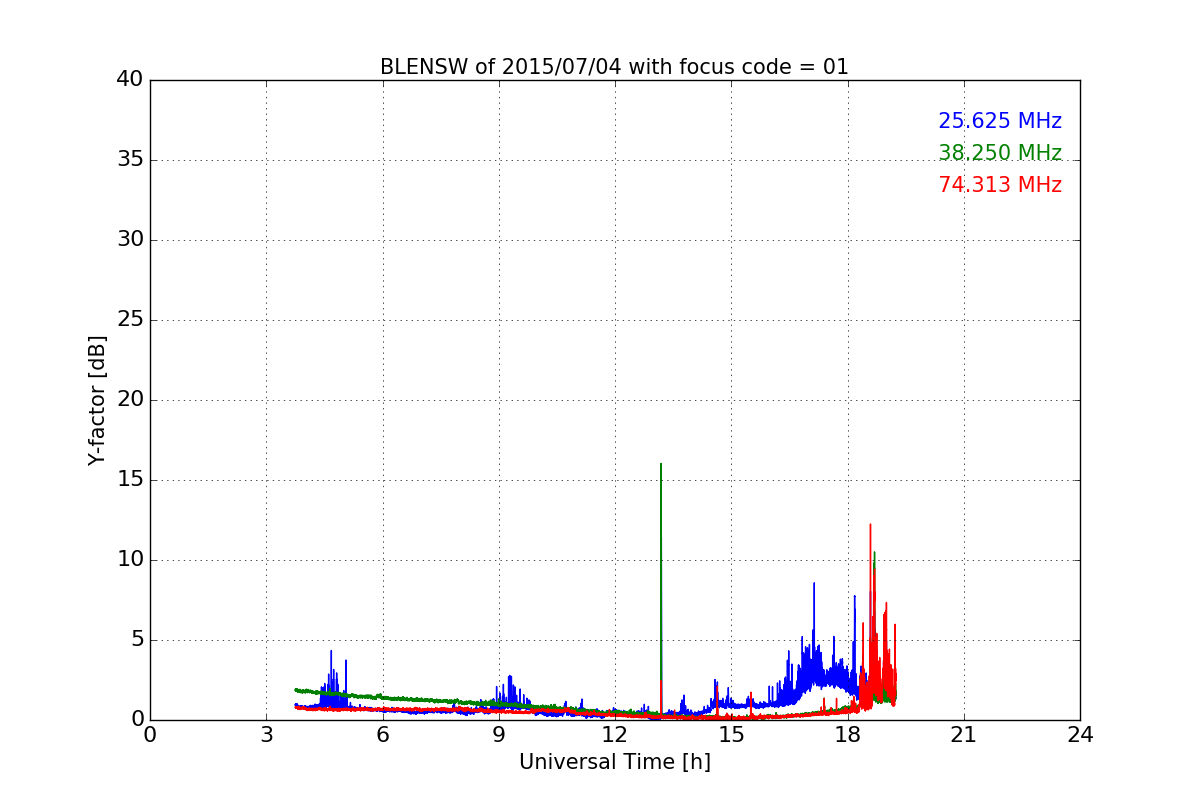Click x-axis tick value 9

(499, 735)
